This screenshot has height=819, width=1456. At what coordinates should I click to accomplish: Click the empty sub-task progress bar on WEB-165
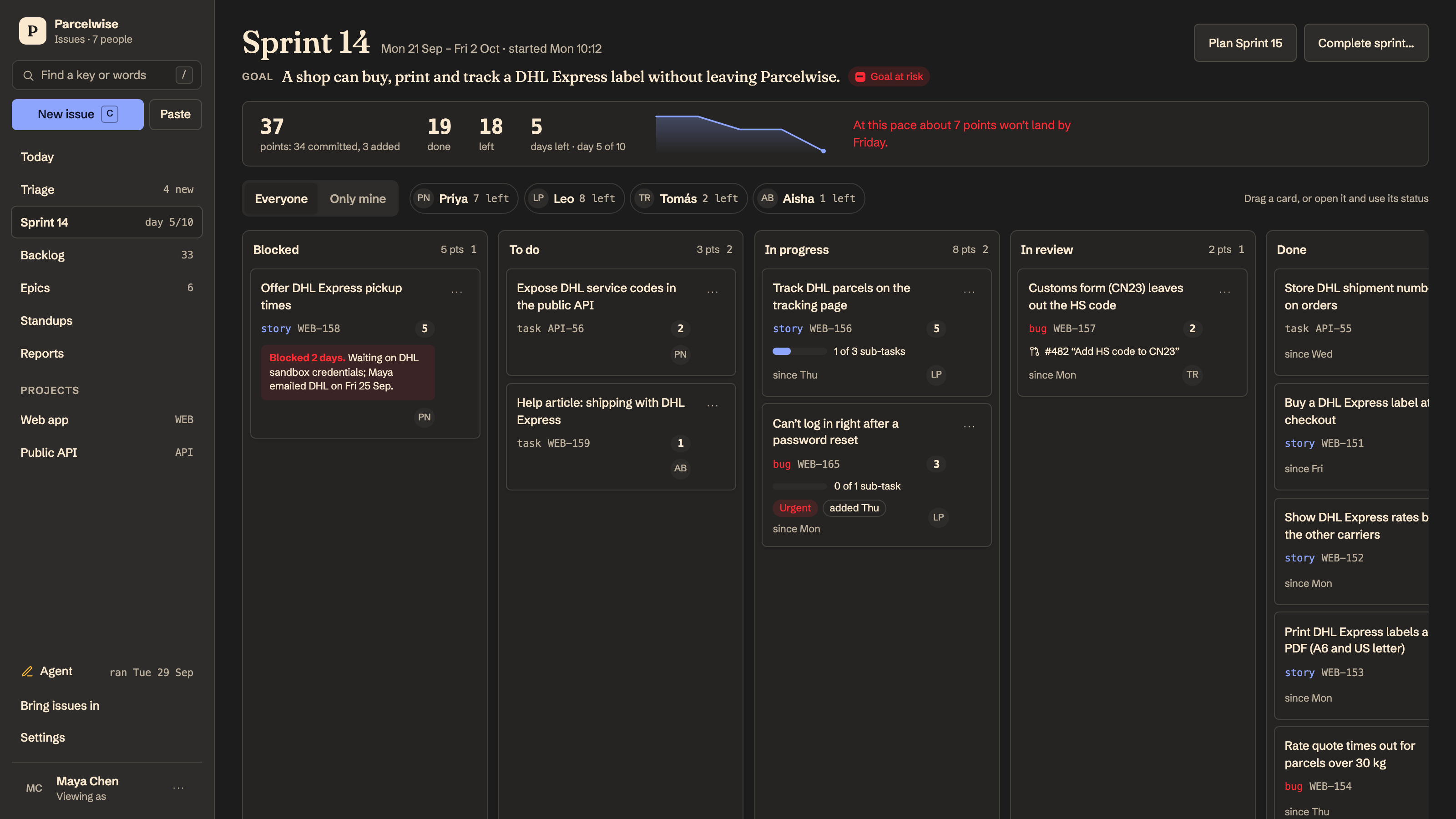pos(799,486)
